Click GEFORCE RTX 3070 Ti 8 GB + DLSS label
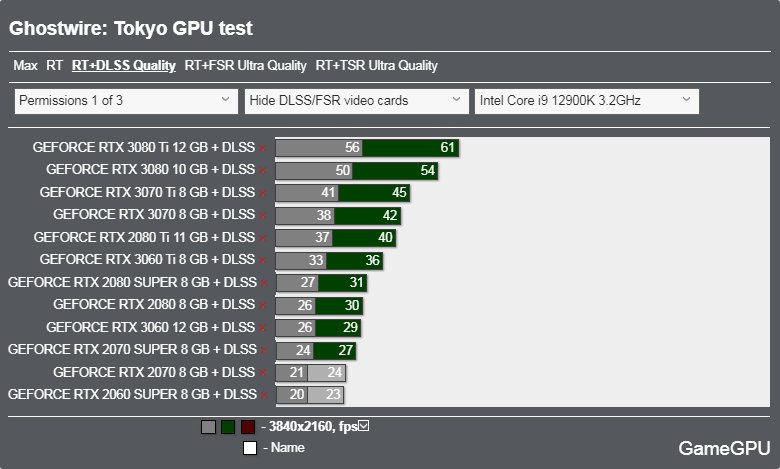Image resolution: width=780 pixels, height=469 pixels. click(x=147, y=192)
